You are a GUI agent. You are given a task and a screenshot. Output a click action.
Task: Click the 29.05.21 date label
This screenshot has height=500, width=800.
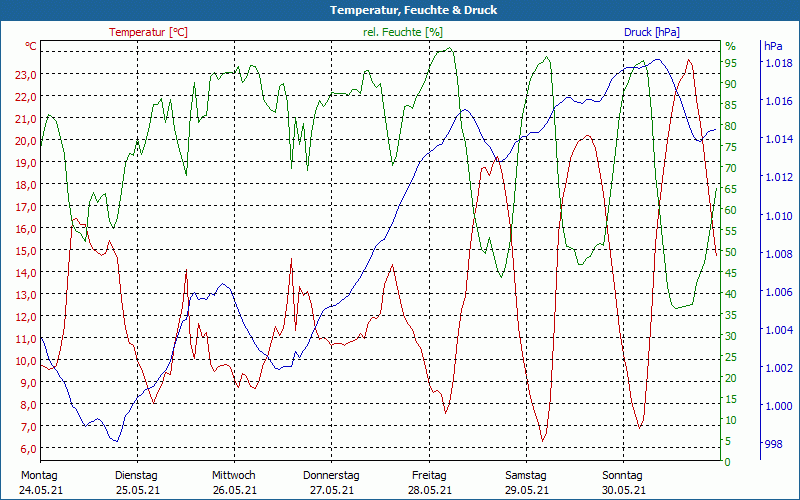[527, 490]
